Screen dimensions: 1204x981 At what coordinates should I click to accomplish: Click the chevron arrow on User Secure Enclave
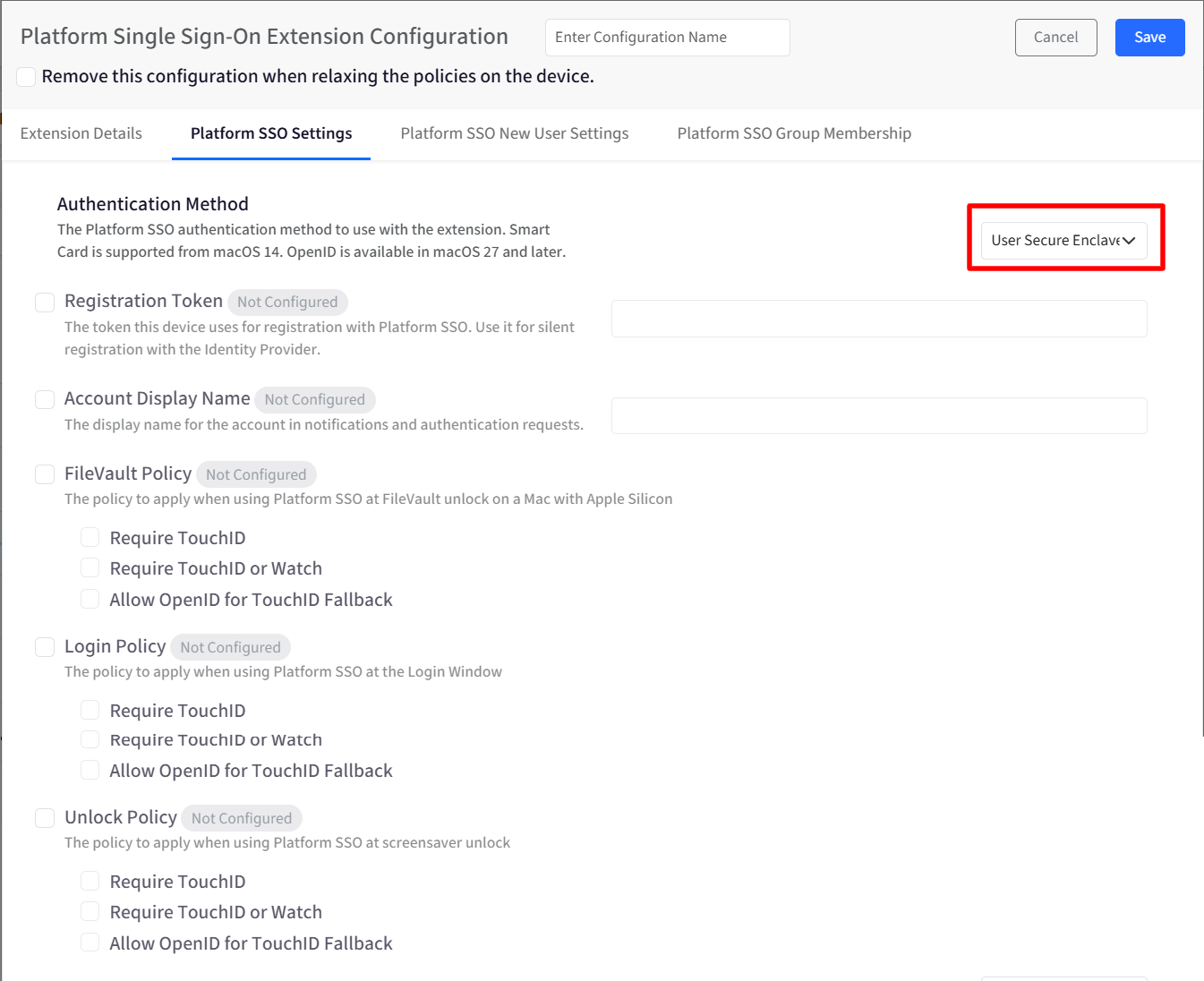[1129, 241]
